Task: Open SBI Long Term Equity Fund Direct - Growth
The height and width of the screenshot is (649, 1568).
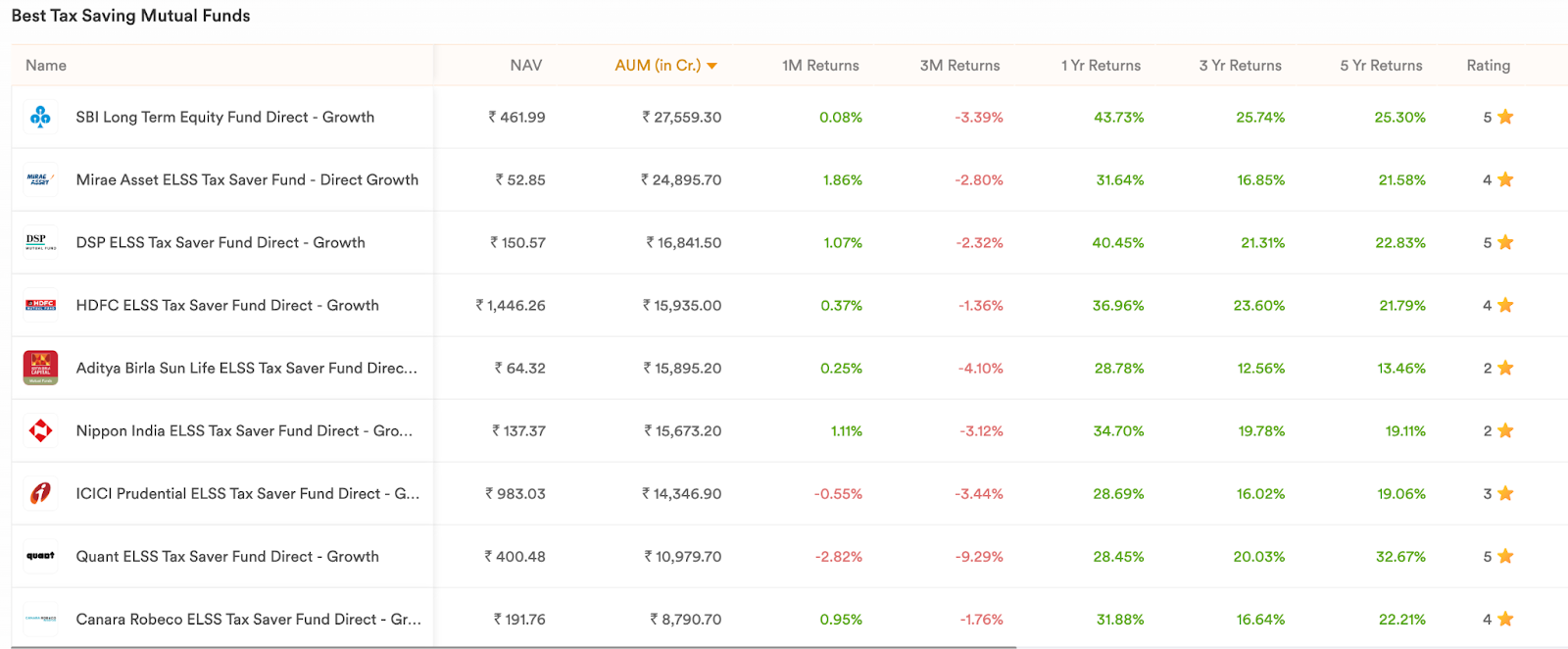Action: click(225, 117)
